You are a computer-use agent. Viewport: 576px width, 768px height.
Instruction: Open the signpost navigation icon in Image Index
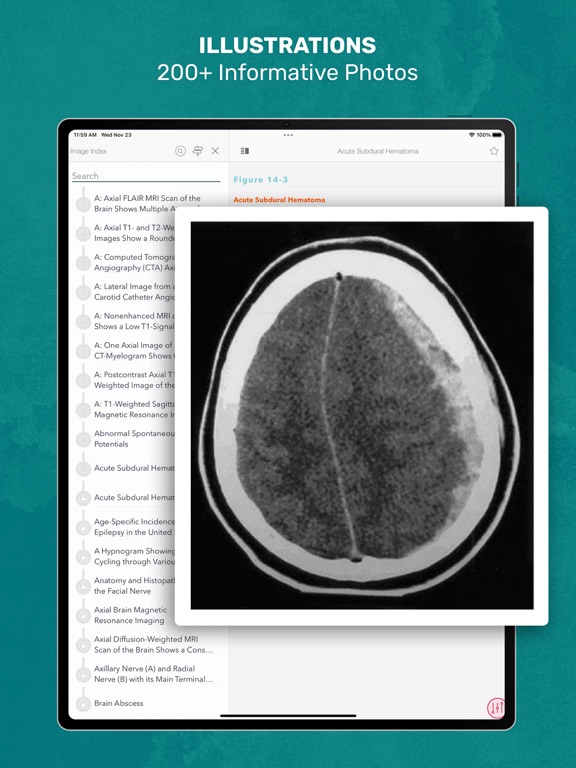tap(198, 151)
